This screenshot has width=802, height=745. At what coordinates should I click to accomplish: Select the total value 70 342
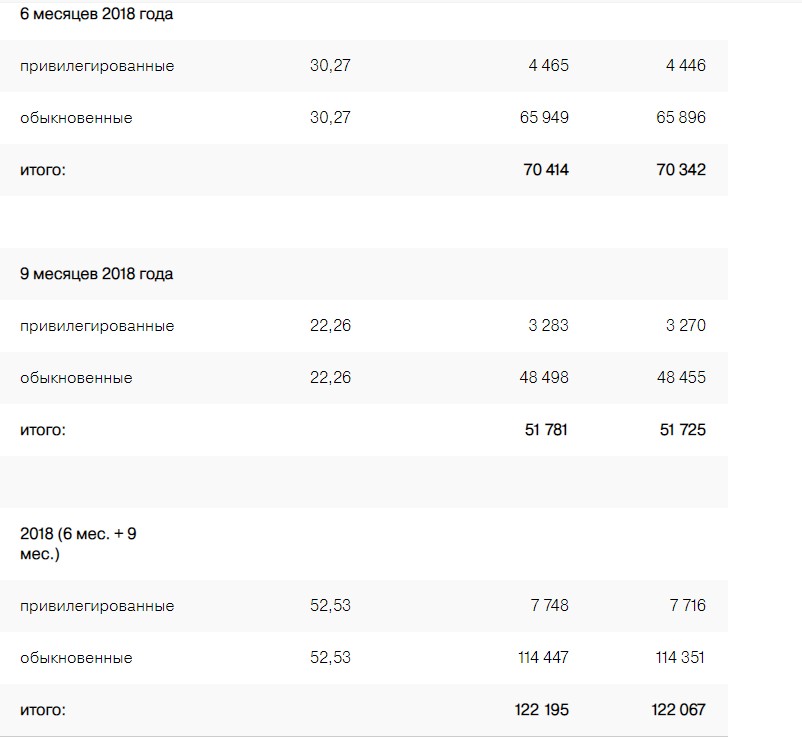[681, 170]
